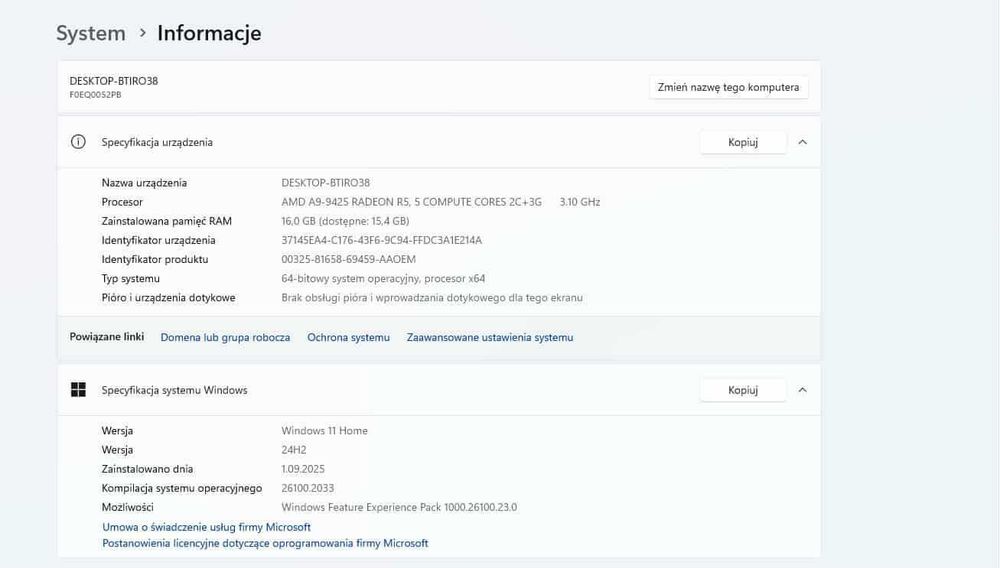Click the Możliwości label
Screen dimensions: 1000x568
pos(128,507)
